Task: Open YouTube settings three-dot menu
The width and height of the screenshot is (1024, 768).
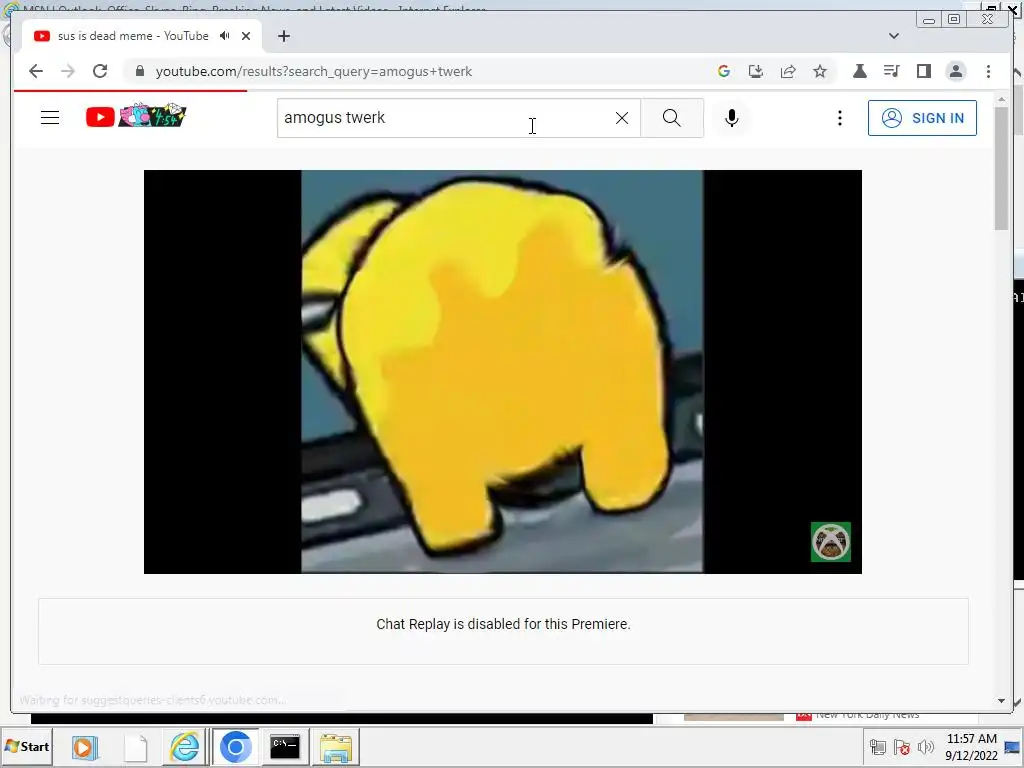Action: [840, 118]
